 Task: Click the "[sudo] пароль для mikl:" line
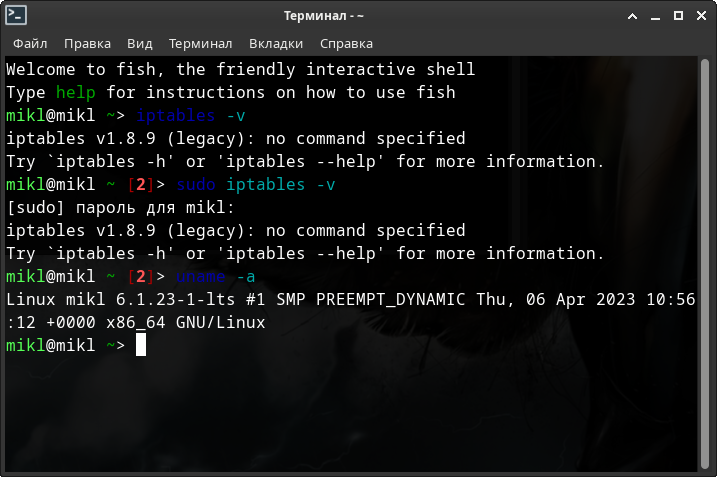(x=120, y=208)
